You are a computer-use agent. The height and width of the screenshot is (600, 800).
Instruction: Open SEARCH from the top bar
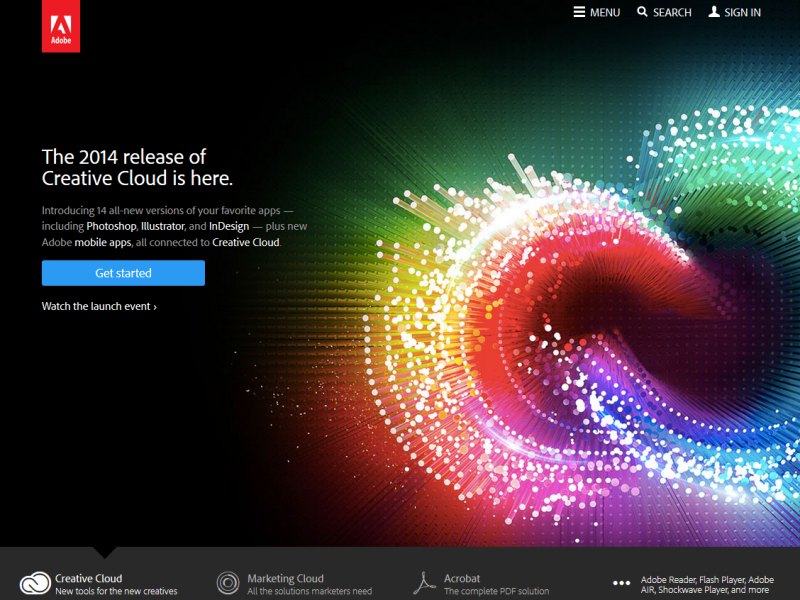(x=672, y=12)
